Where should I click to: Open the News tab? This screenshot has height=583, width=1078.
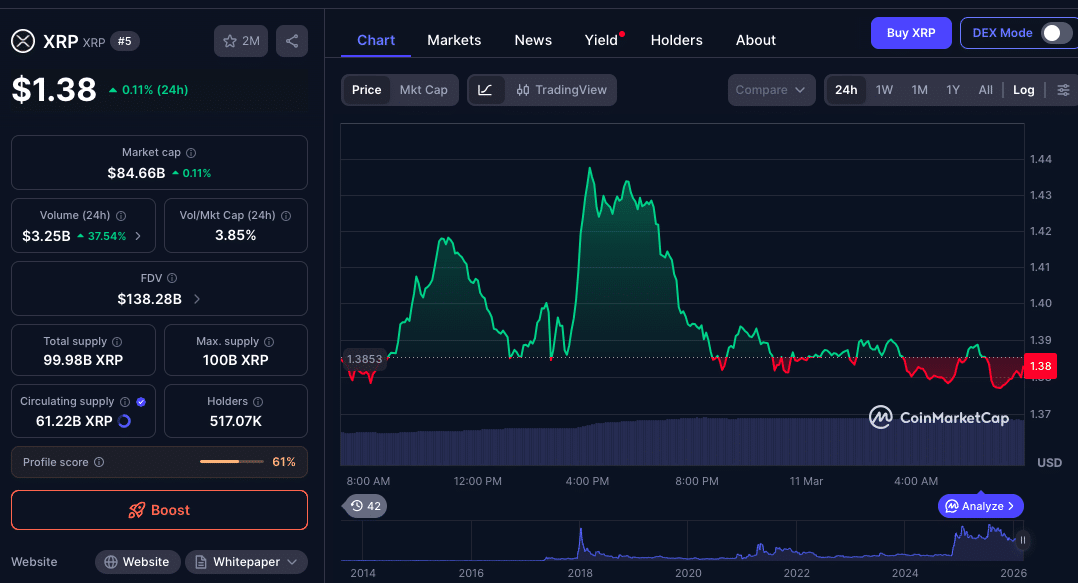click(x=533, y=41)
